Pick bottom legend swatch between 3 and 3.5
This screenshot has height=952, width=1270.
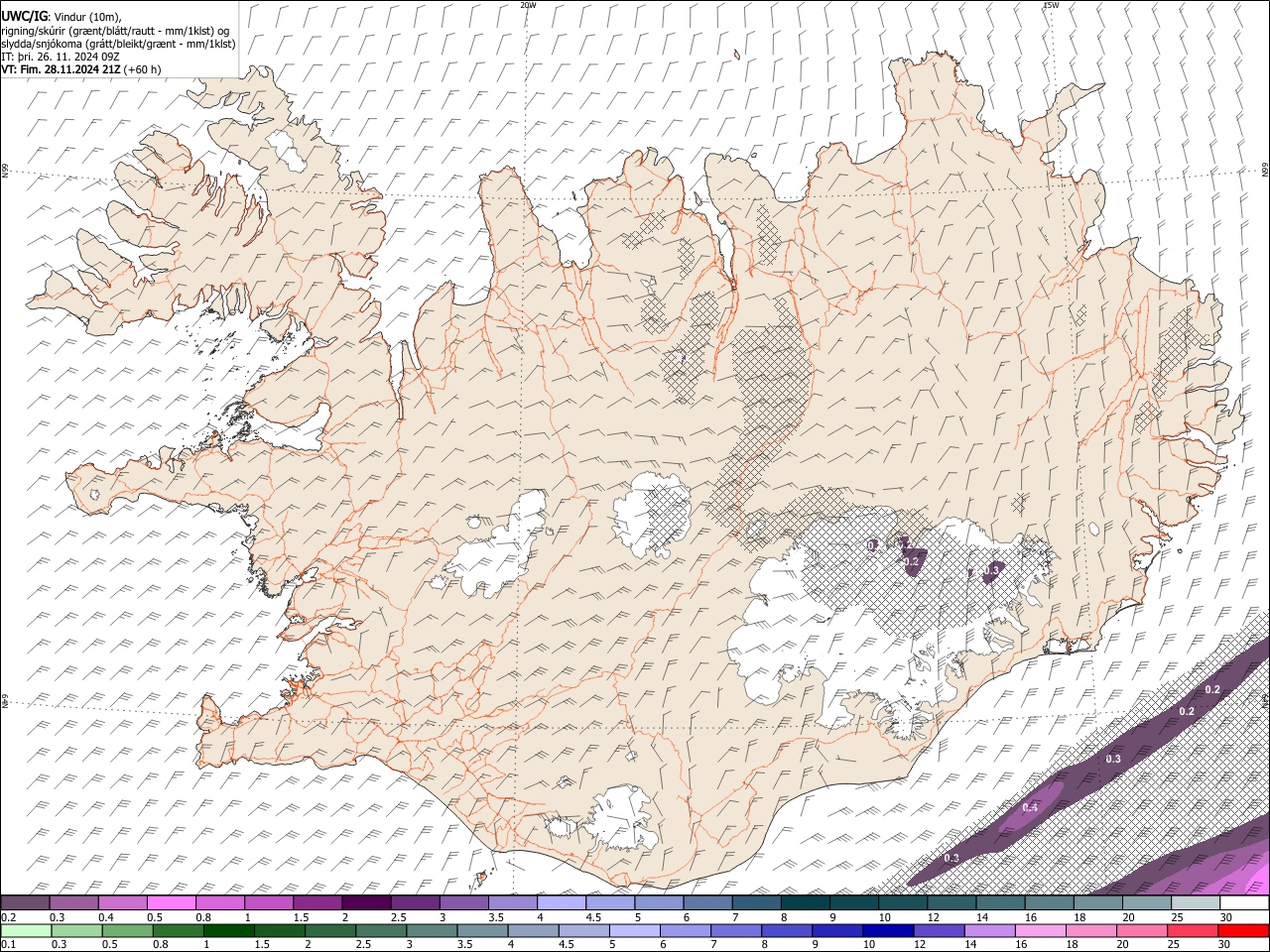tap(432, 930)
